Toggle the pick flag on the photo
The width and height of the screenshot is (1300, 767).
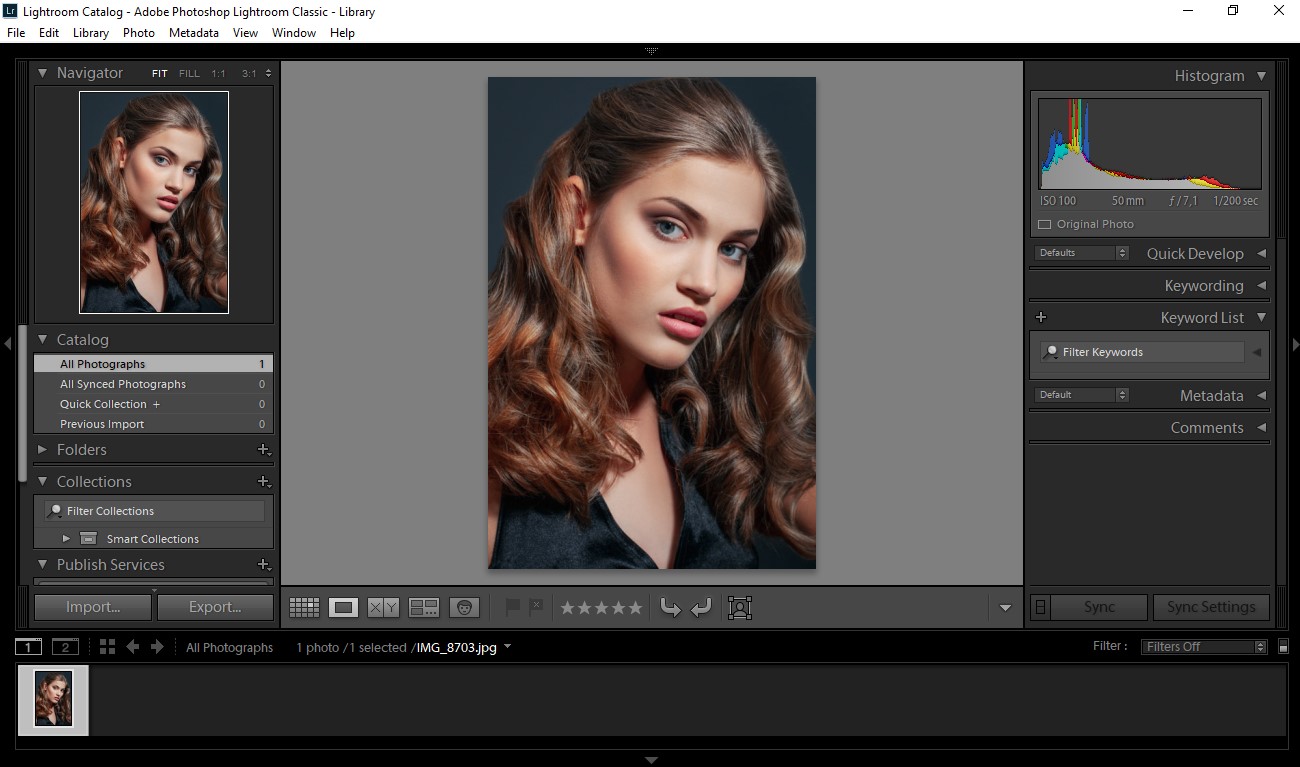pyautogui.click(x=513, y=607)
